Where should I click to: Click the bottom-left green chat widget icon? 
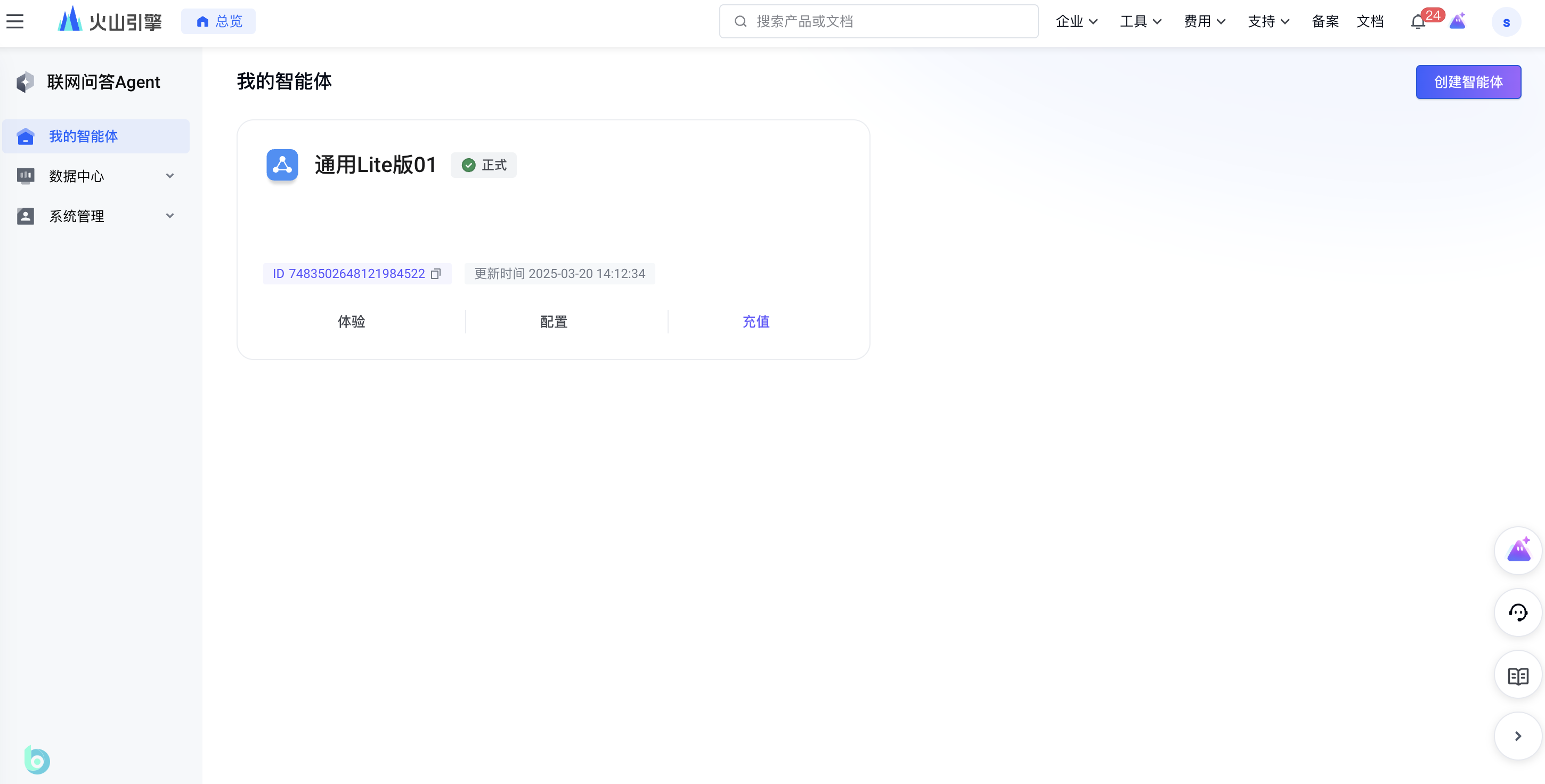tap(37, 760)
